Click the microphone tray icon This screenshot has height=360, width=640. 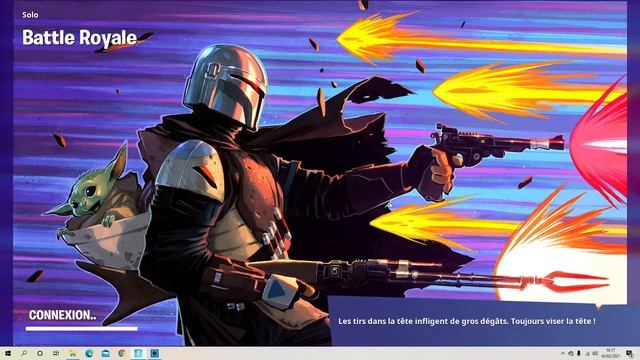click(x=579, y=353)
